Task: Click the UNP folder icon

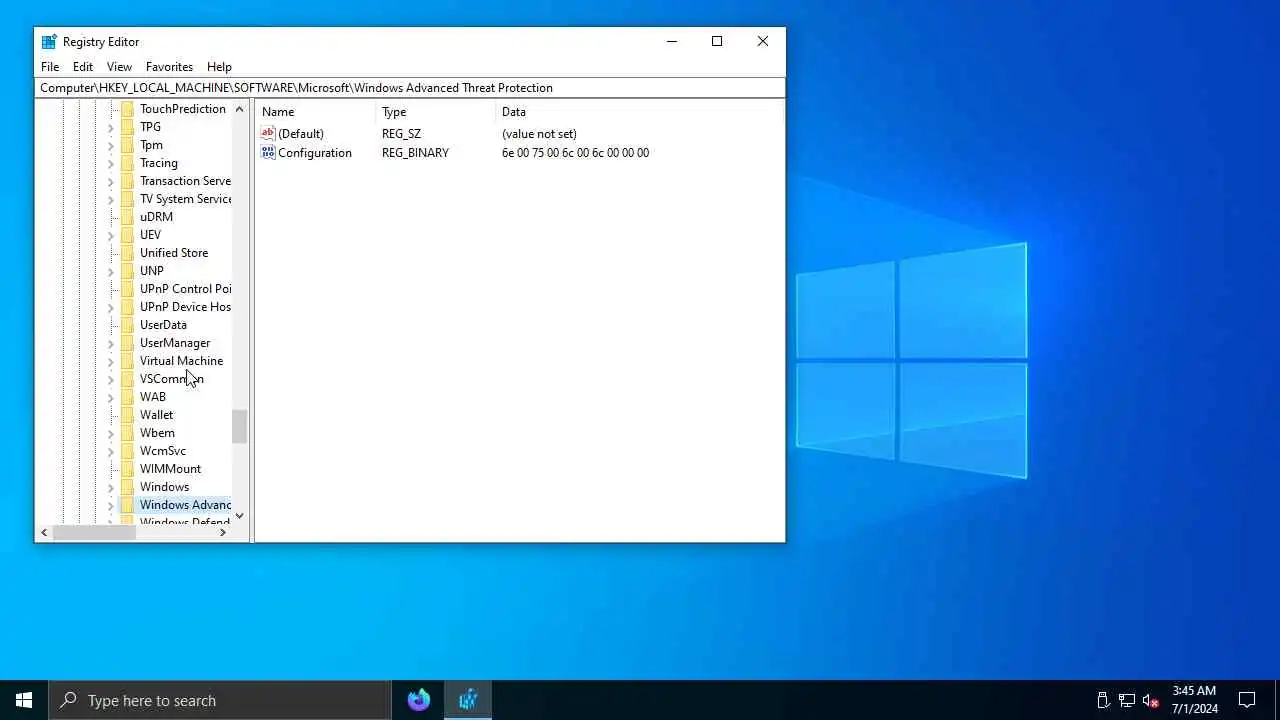Action: 127,271
